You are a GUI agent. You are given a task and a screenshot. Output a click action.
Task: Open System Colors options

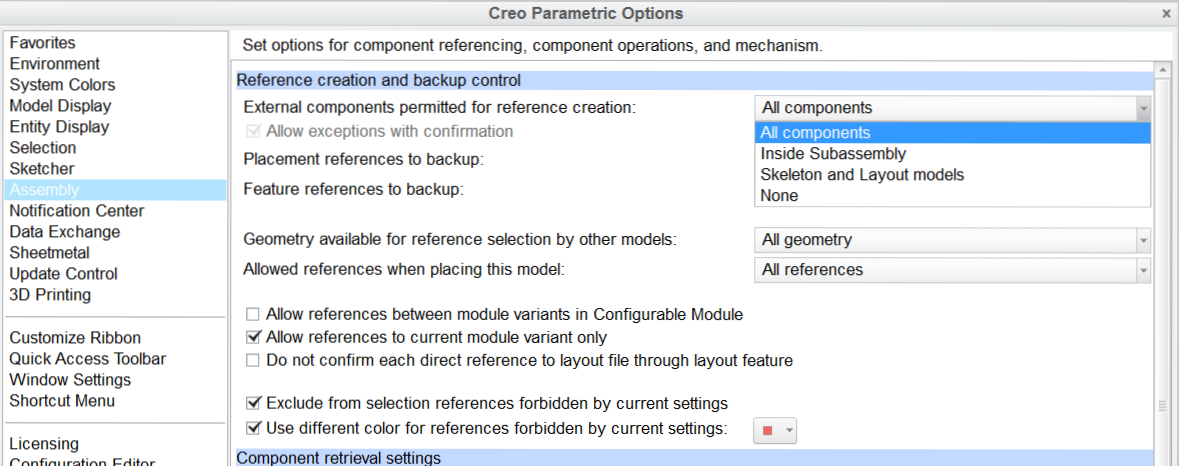tap(62, 85)
